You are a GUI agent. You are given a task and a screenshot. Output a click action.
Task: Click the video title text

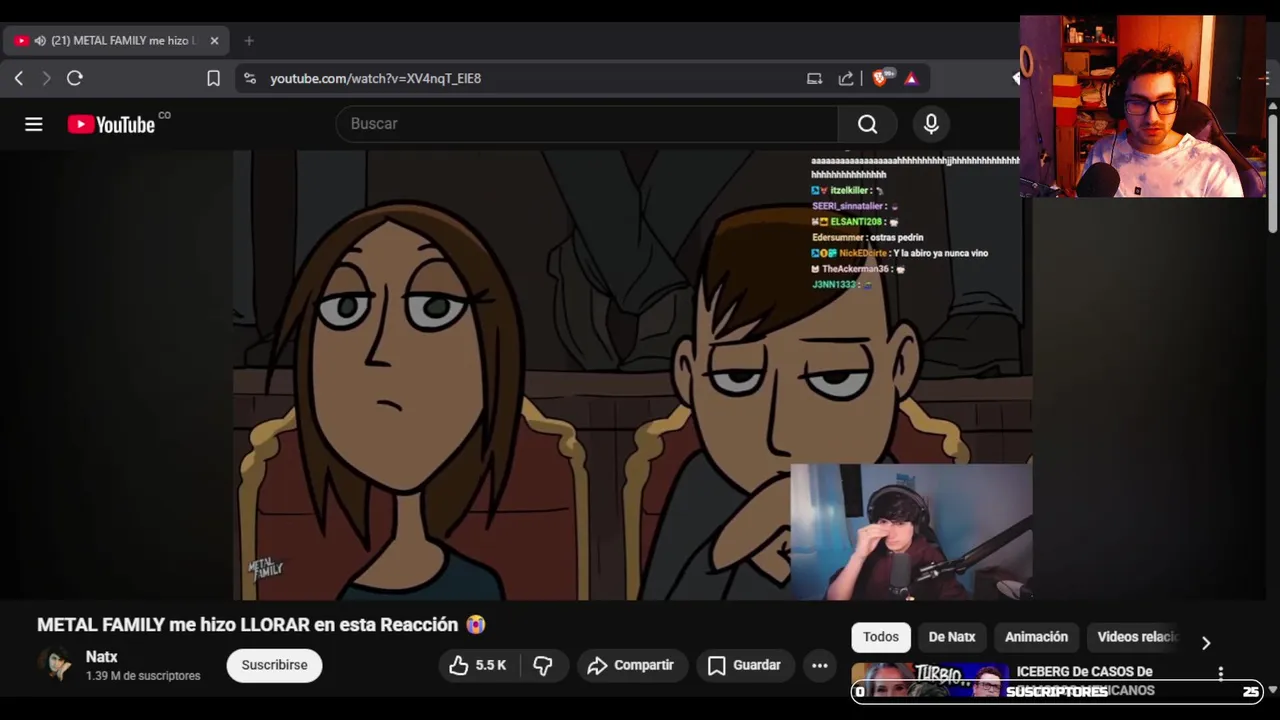pos(261,625)
